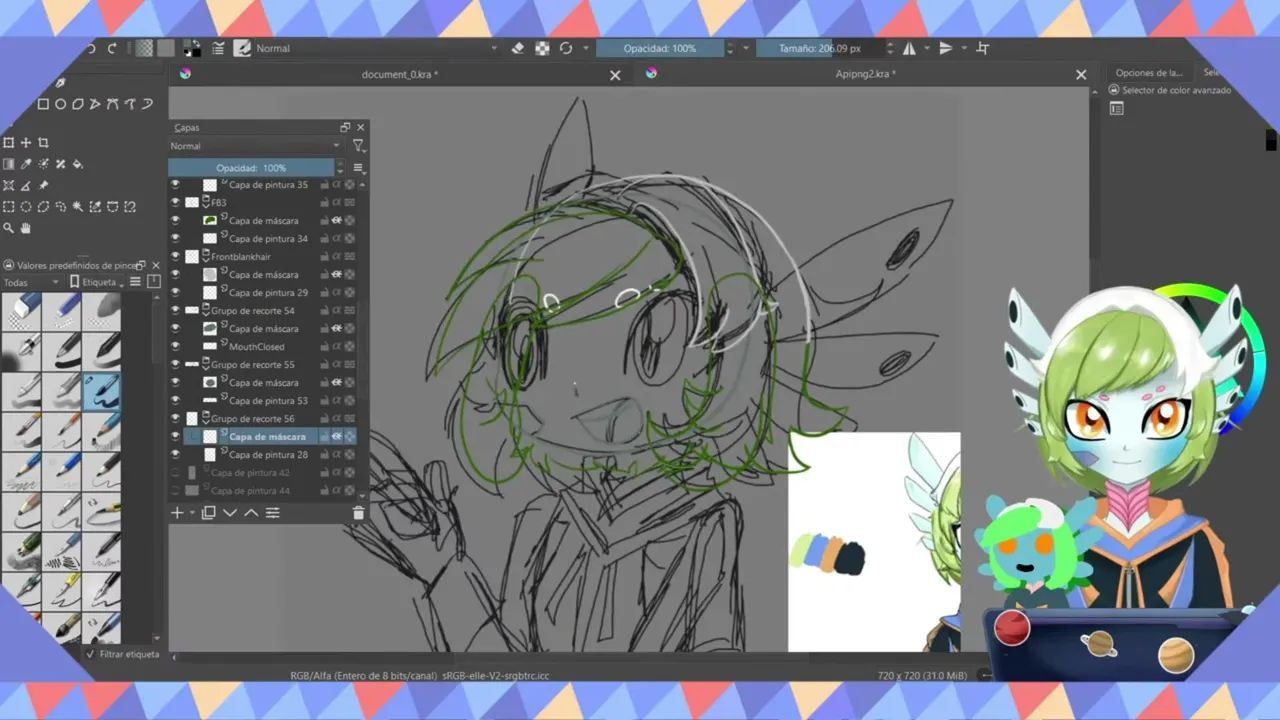Move selected layer up

251,513
